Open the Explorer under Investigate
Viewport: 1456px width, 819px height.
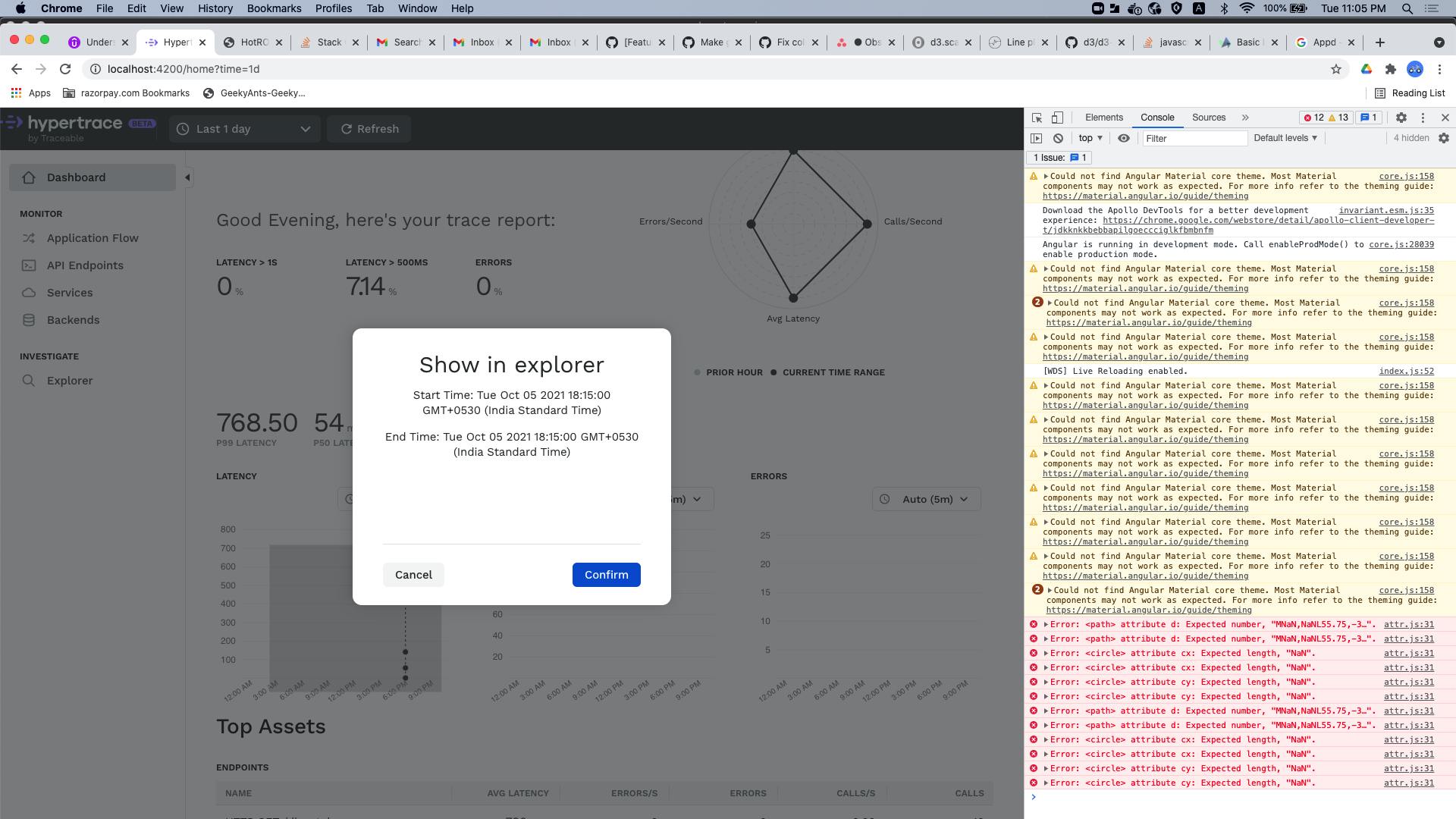tap(71, 380)
